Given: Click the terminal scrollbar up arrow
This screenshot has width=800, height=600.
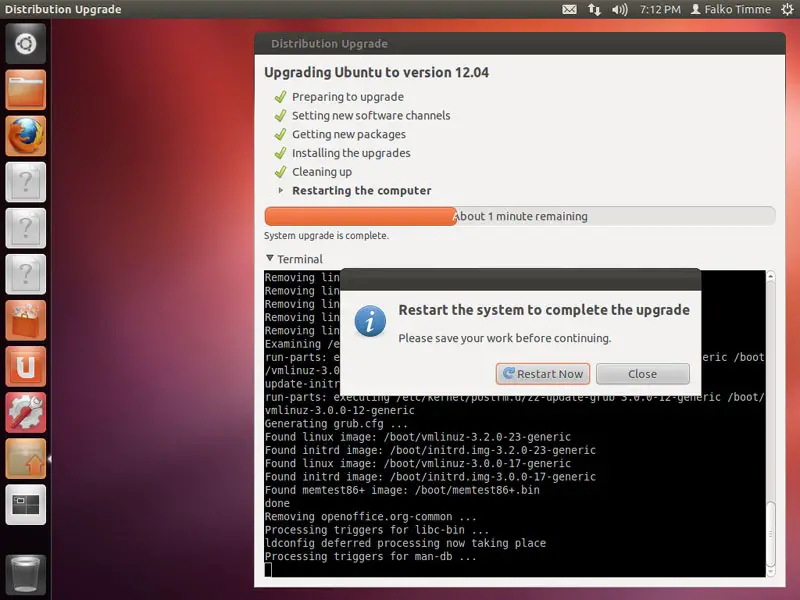Looking at the screenshot, I should [771, 276].
